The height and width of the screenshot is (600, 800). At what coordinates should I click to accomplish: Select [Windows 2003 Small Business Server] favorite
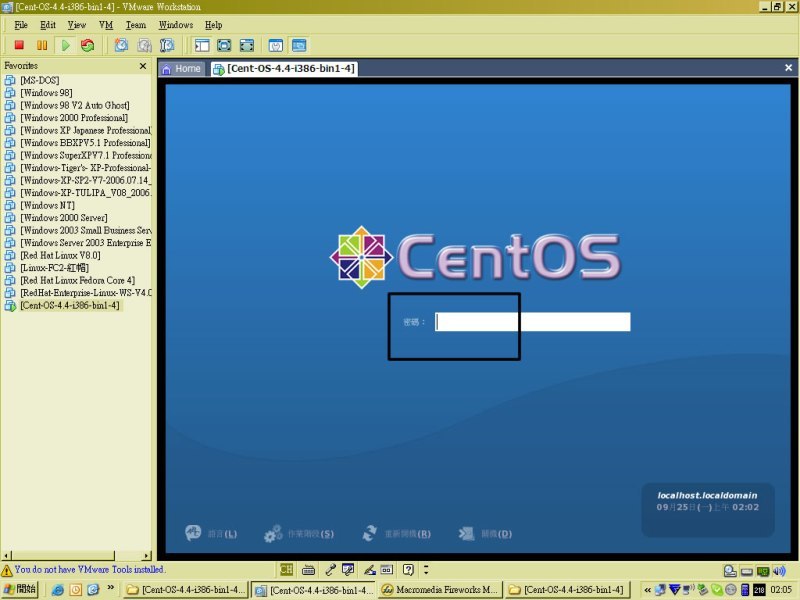coord(86,230)
